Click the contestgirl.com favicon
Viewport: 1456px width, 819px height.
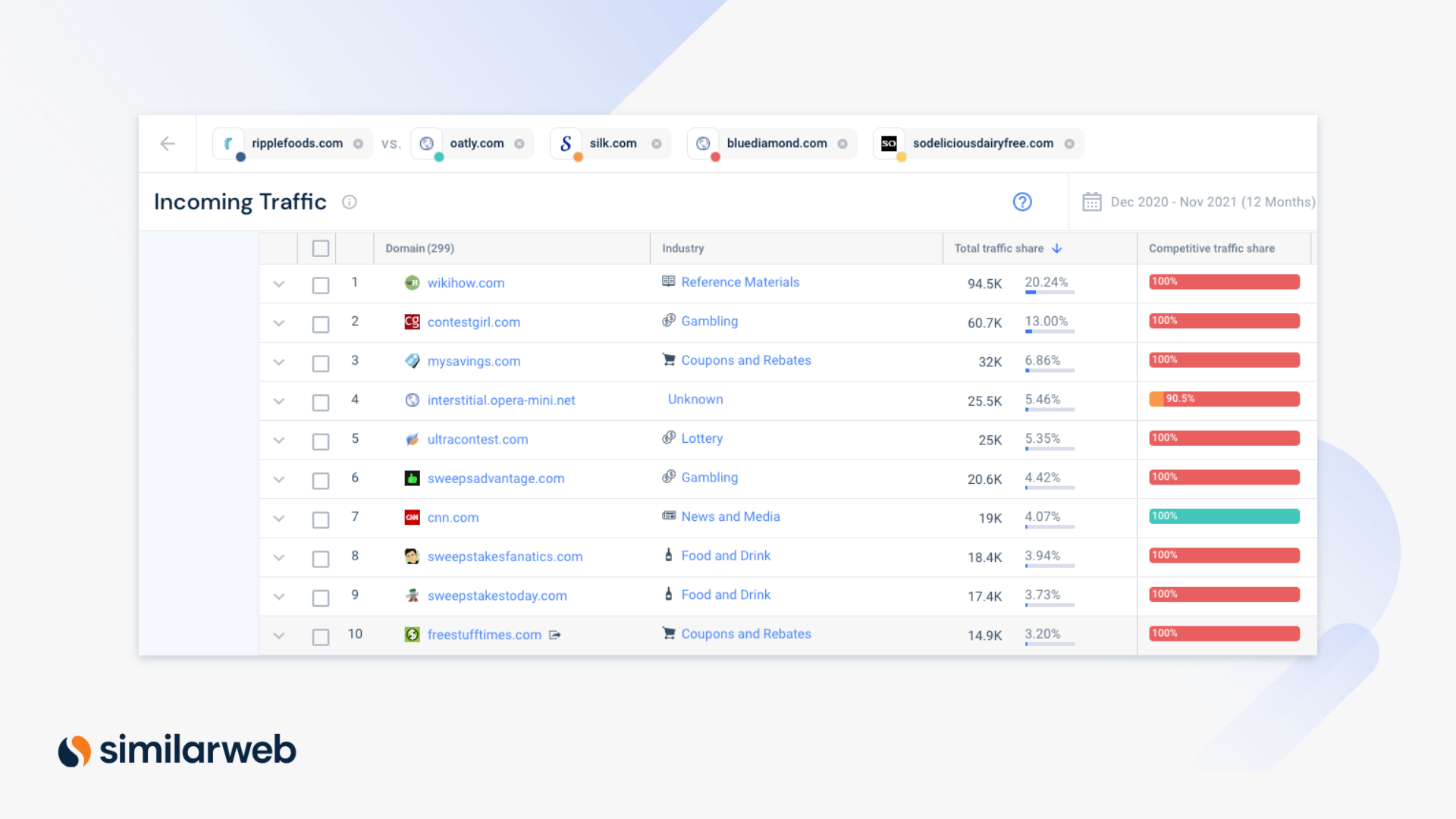coord(413,322)
